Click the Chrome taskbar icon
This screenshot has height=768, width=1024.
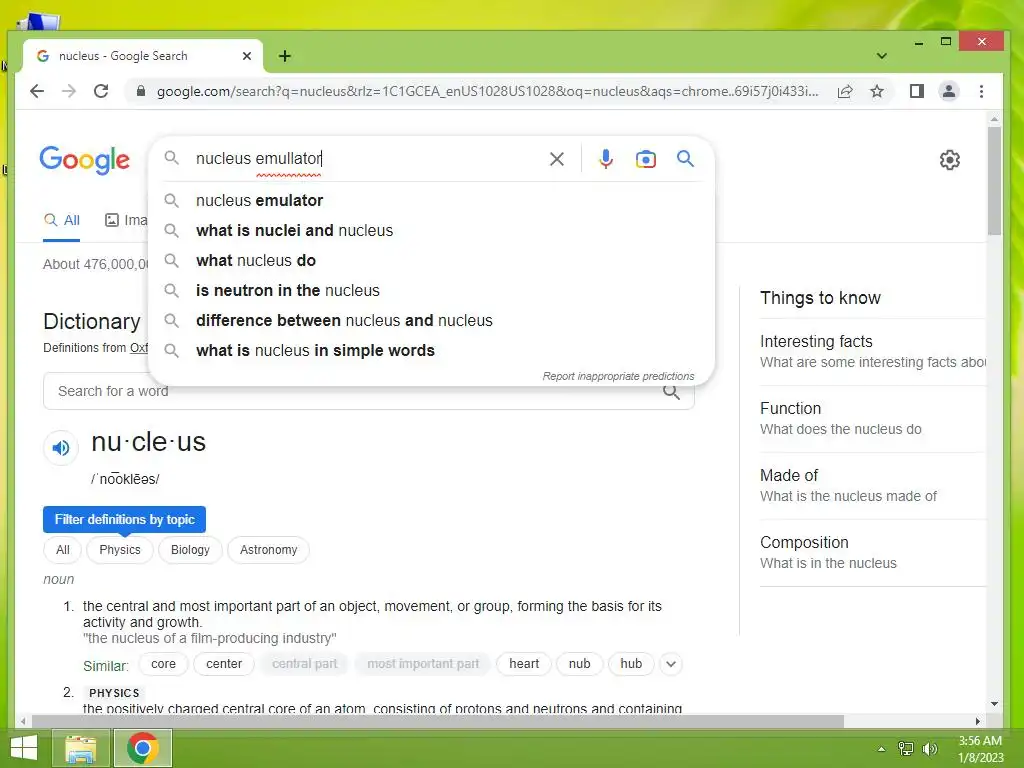click(x=143, y=748)
